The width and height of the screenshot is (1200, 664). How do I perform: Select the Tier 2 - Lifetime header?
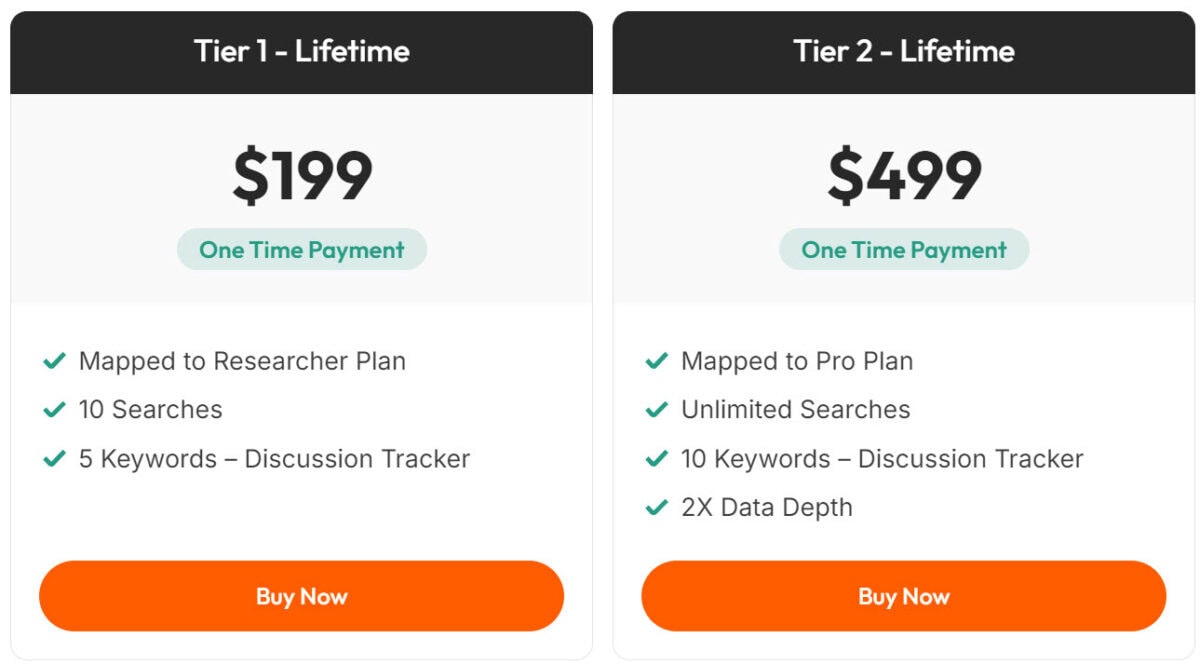[903, 51]
